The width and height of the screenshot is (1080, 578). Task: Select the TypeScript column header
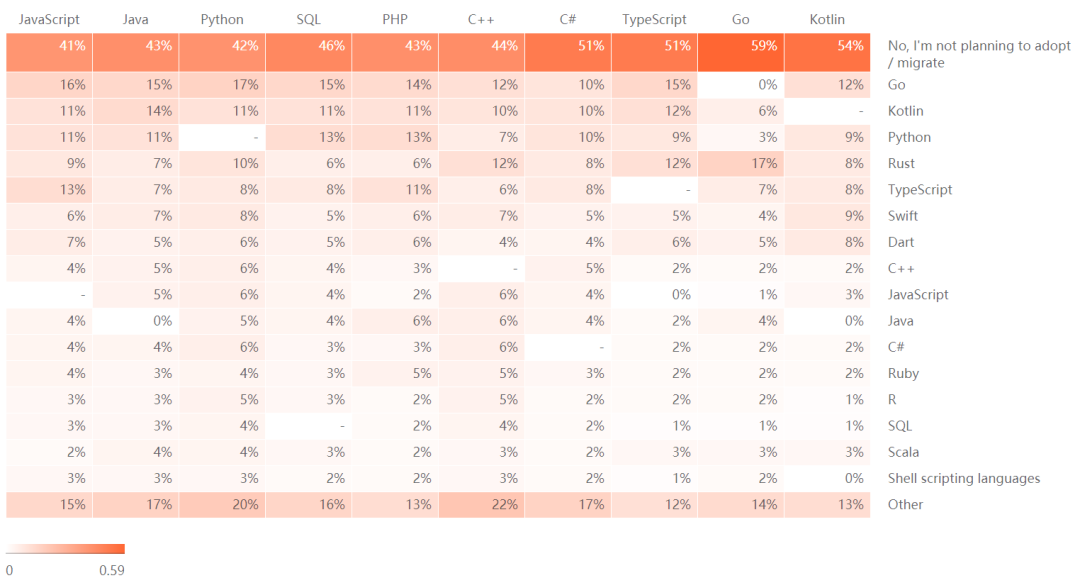654,20
